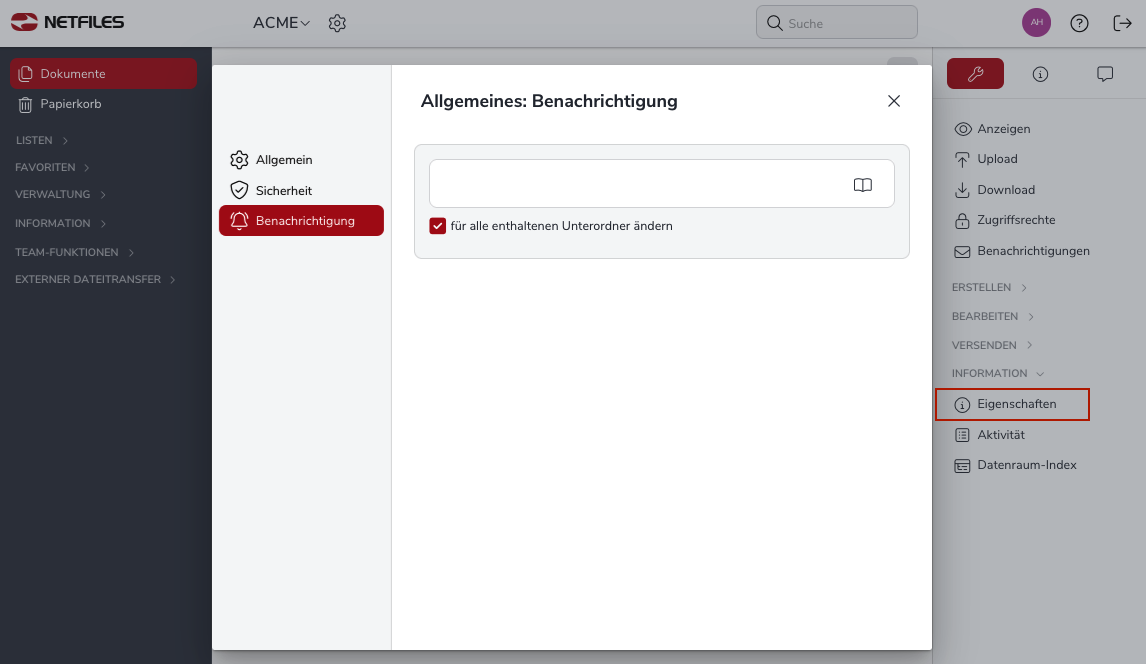The image size is (1146, 664).
Task: Expand the VERWALTUNG section
Action: coord(60,194)
